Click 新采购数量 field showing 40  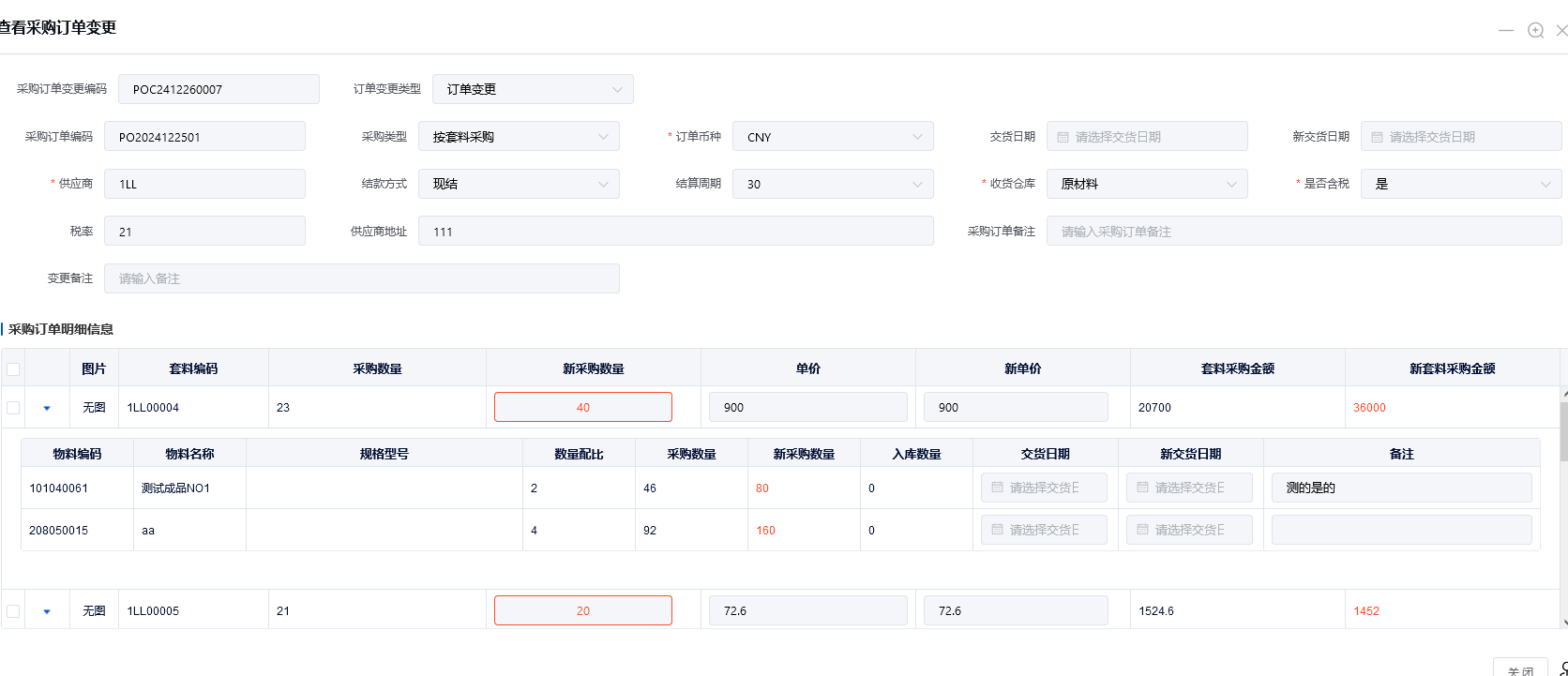point(583,407)
